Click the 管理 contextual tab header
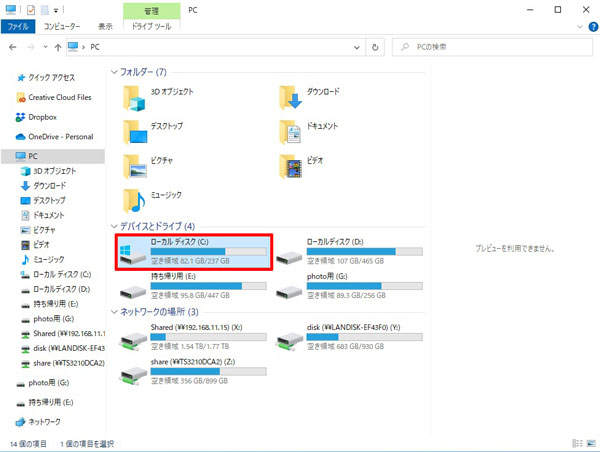 click(152, 11)
